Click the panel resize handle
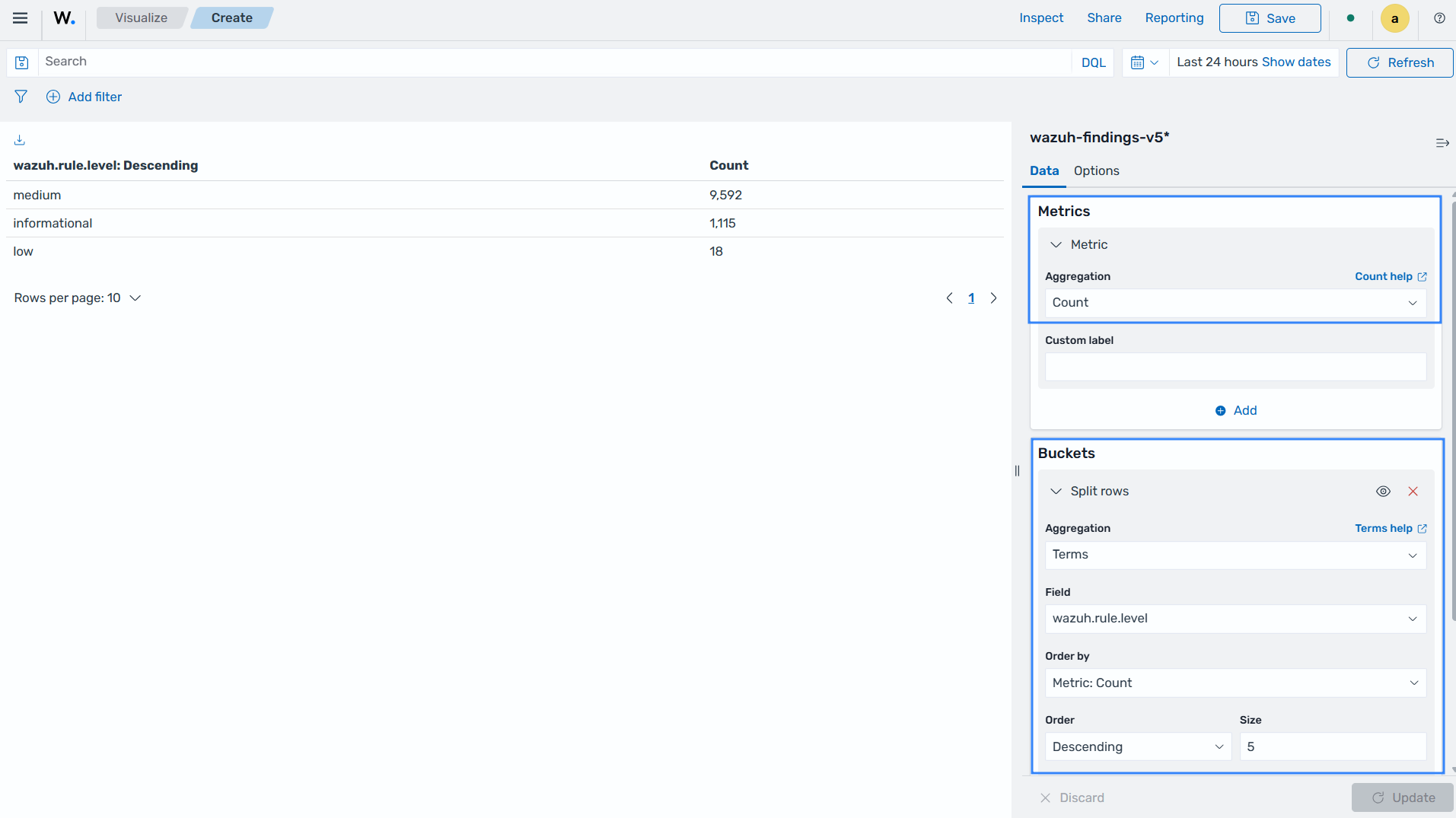Viewport: 1456px width, 818px height. pos(1017,471)
